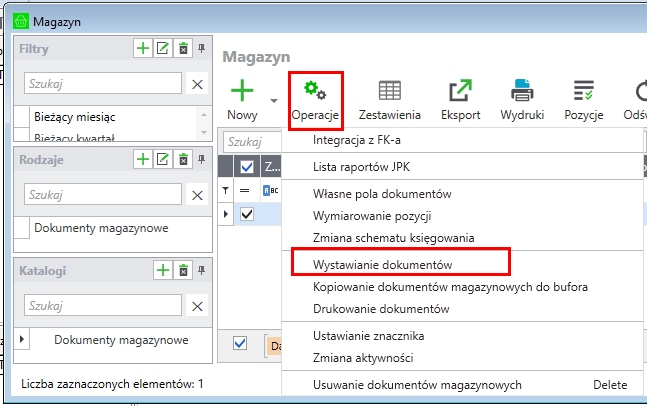This screenshot has height=406, width=647.
Task: Open dropdown arrow next to Nowy
Action: pyautogui.click(x=273, y=100)
